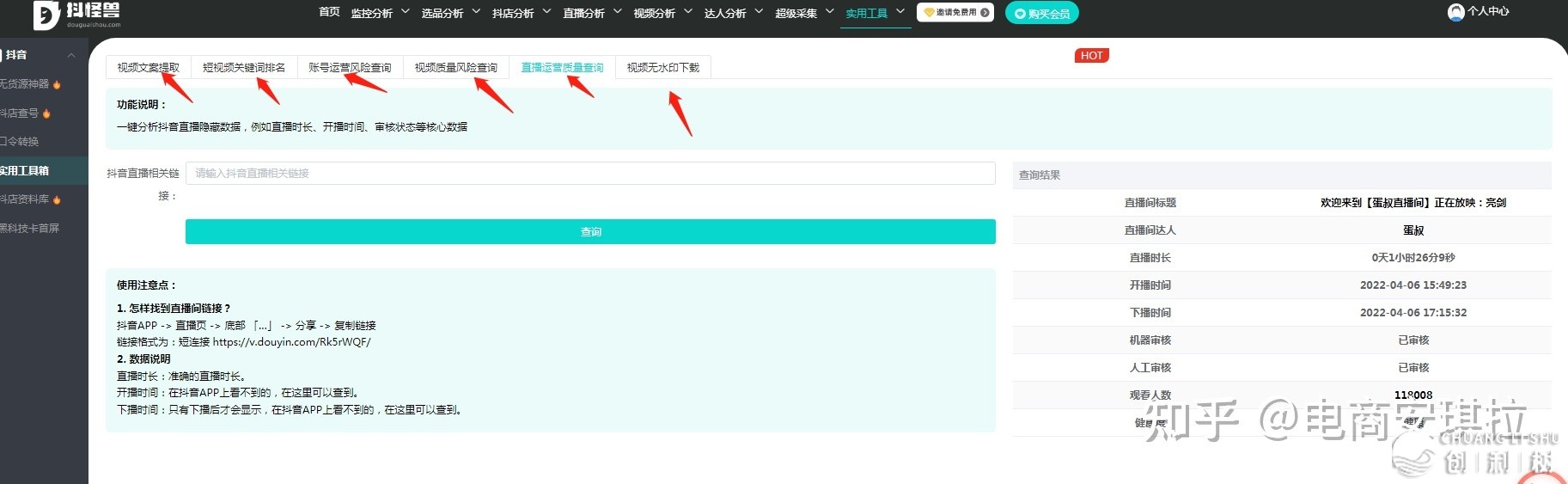Open the 直播分析 menu
This screenshot has height=484, width=1568.
tap(583, 13)
